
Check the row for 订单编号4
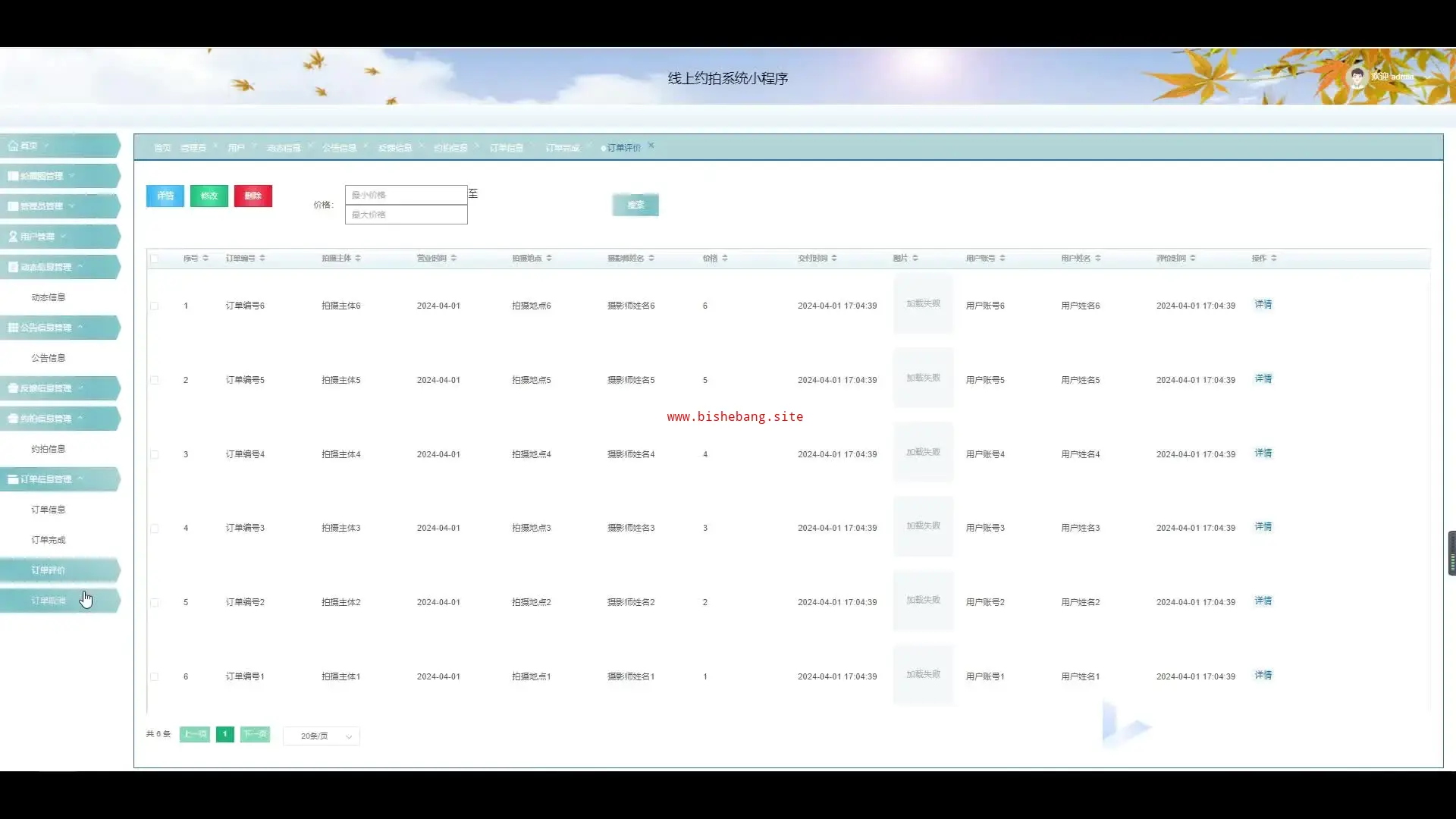tap(155, 455)
